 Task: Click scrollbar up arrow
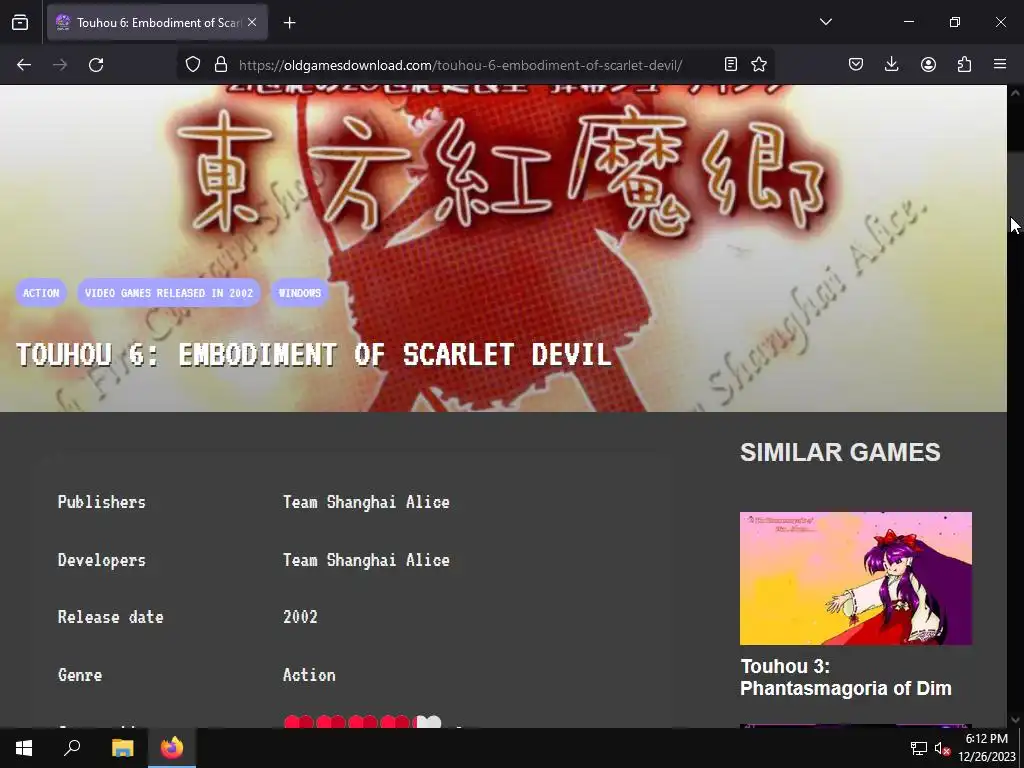tap(1016, 93)
